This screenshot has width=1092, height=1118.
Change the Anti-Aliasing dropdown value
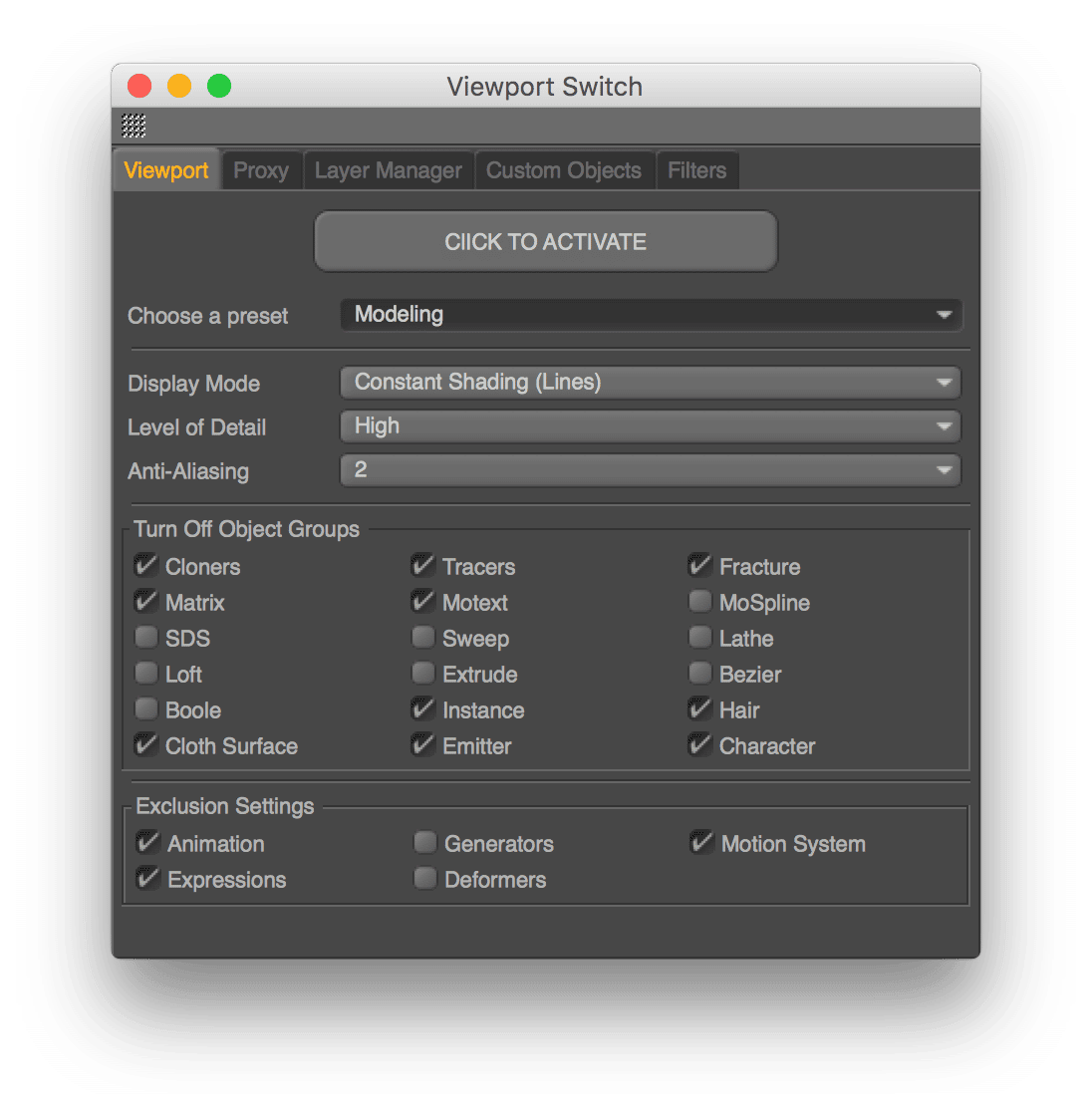651,470
